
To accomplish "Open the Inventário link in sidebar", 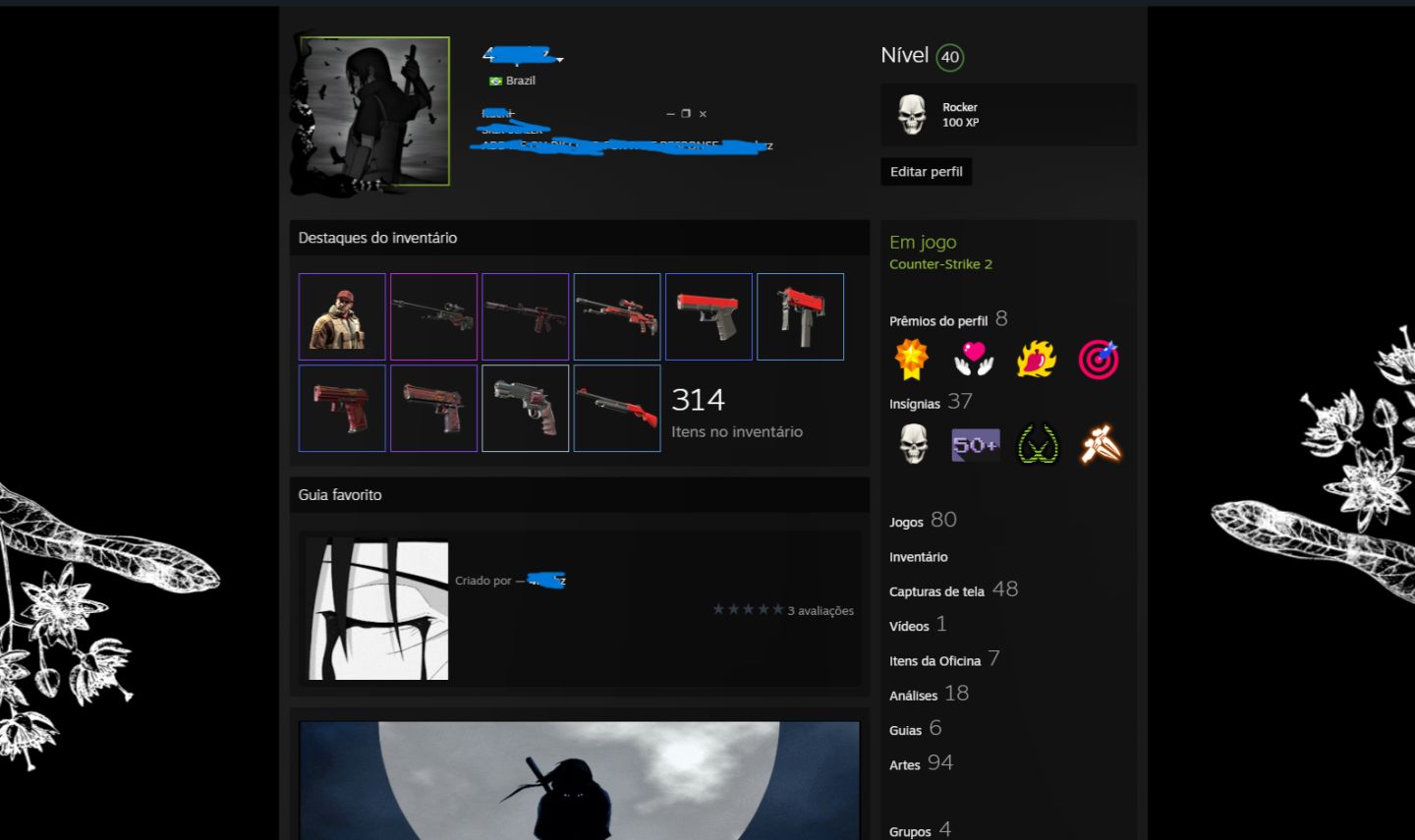I will (919, 557).
